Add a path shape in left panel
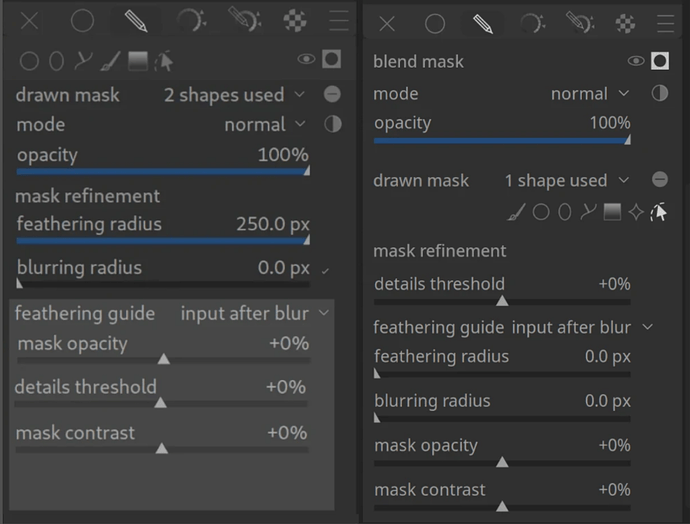The height and width of the screenshot is (524, 690). pyautogui.click(x=84, y=61)
